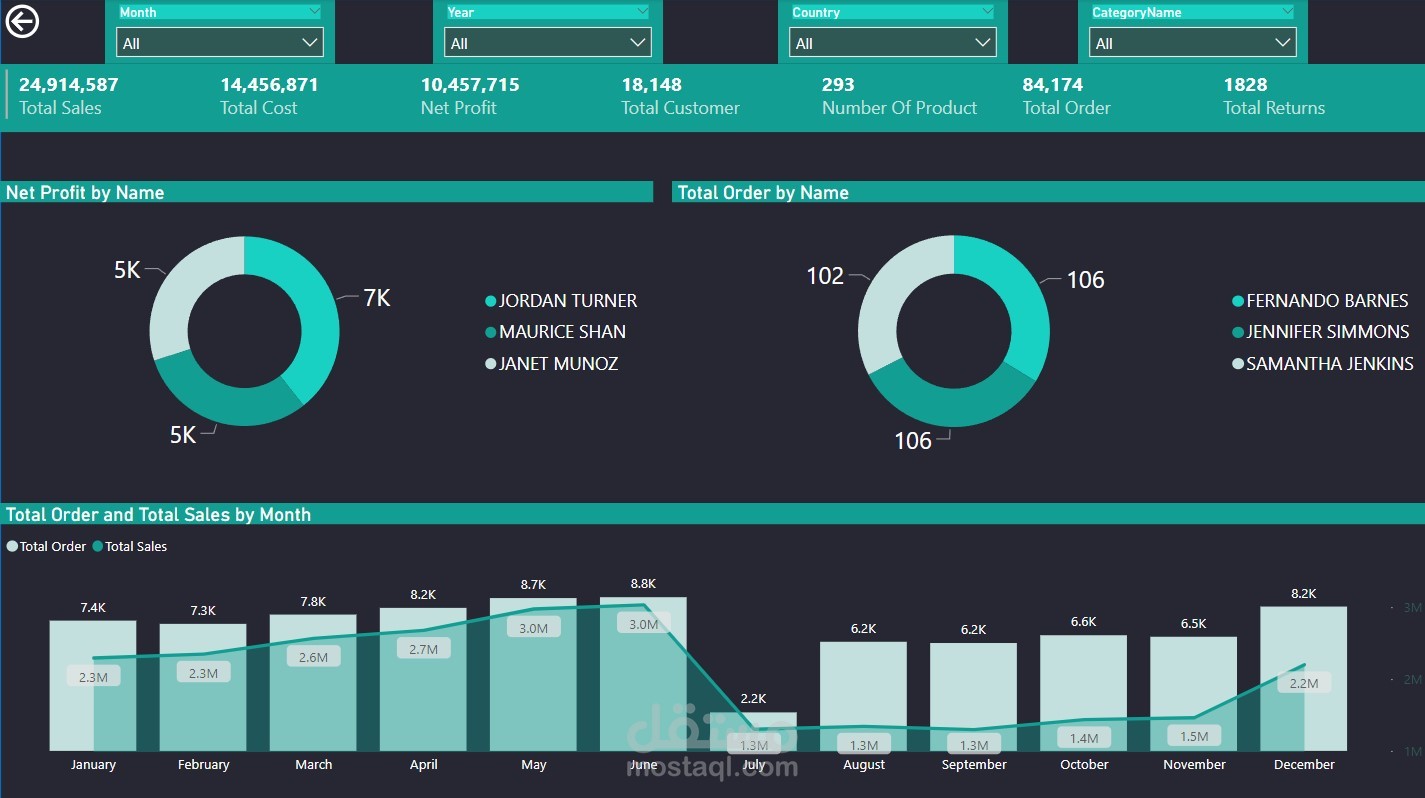
Task: Click the June bar showing 8.8K
Action: (643, 673)
